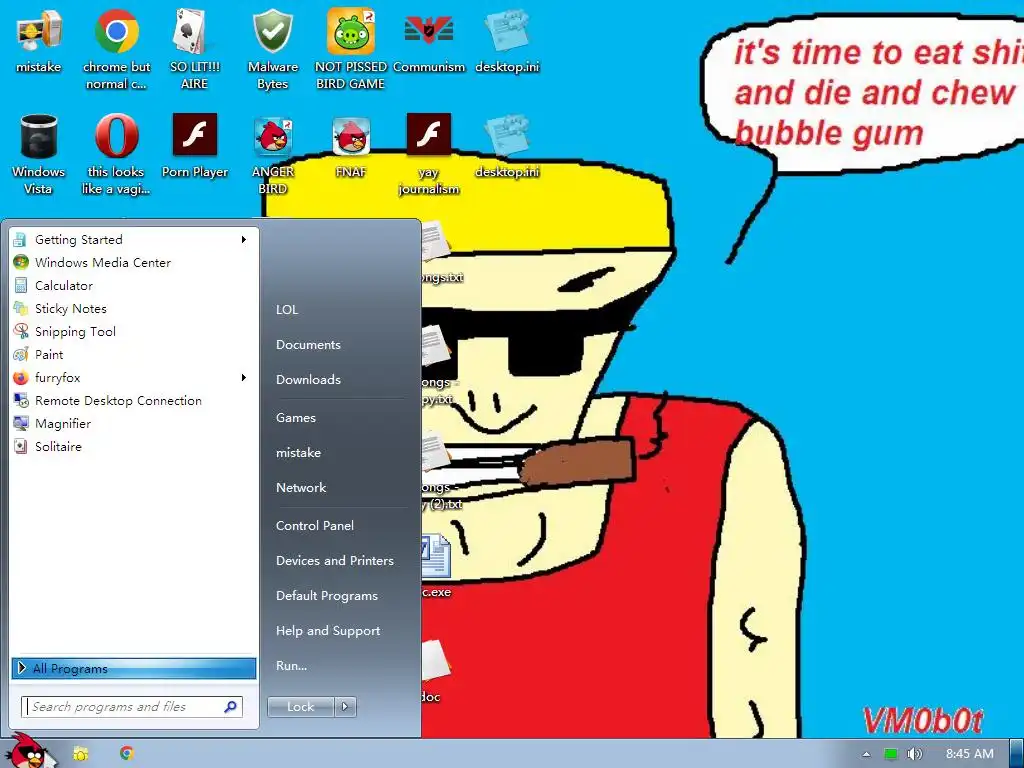This screenshot has height=768, width=1024.
Task: Focus the 'Search programs and files' box
Action: 133,707
